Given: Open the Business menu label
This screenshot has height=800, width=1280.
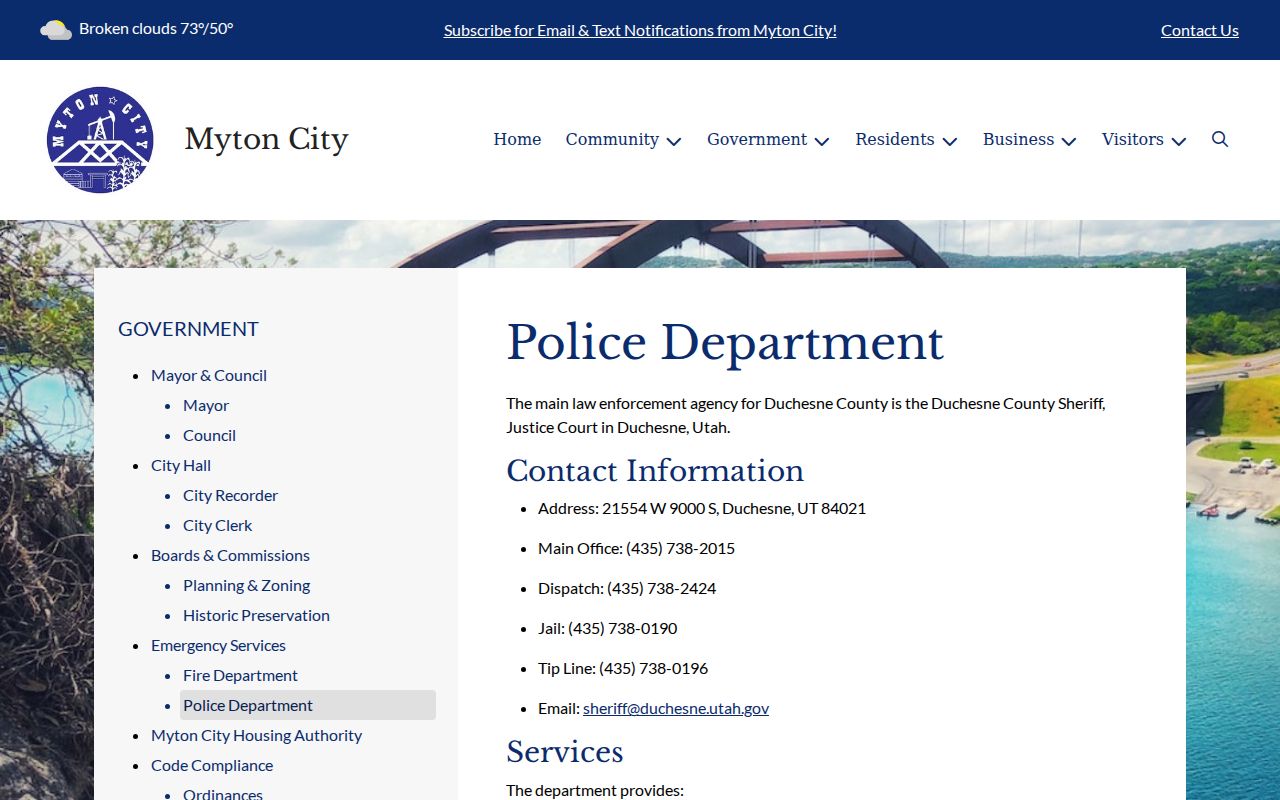Looking at the screenshot, I should click(1018, 139).
